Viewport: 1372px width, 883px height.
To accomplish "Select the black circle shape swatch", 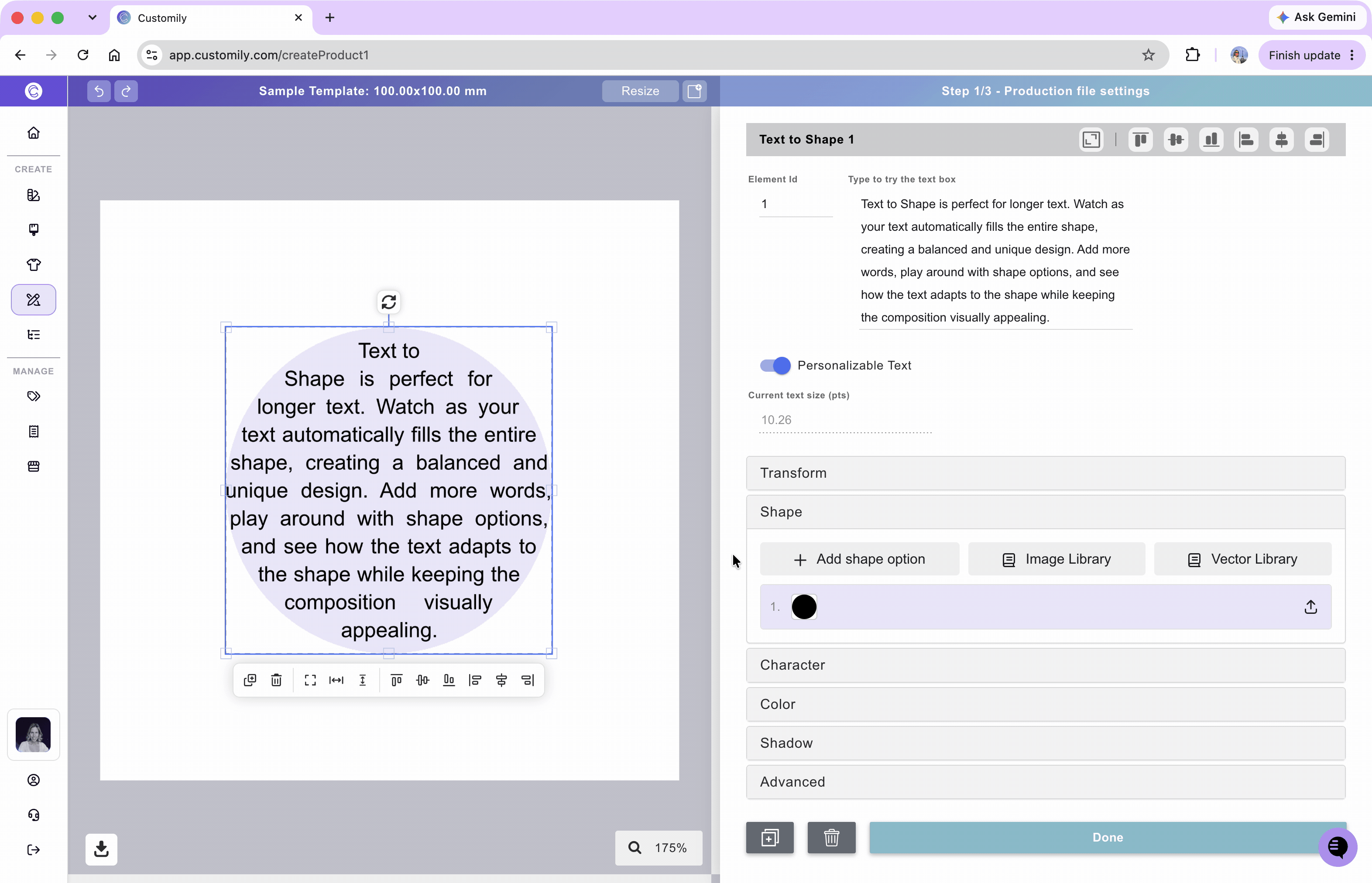I will pos(804,607).
